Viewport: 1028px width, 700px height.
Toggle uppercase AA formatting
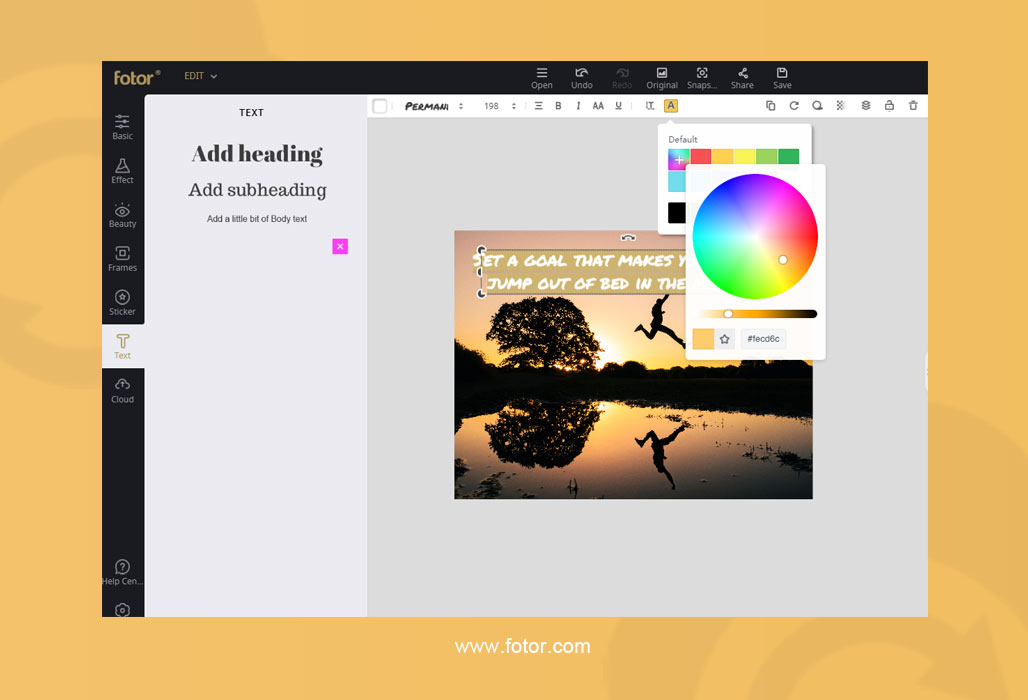point(598,106)
